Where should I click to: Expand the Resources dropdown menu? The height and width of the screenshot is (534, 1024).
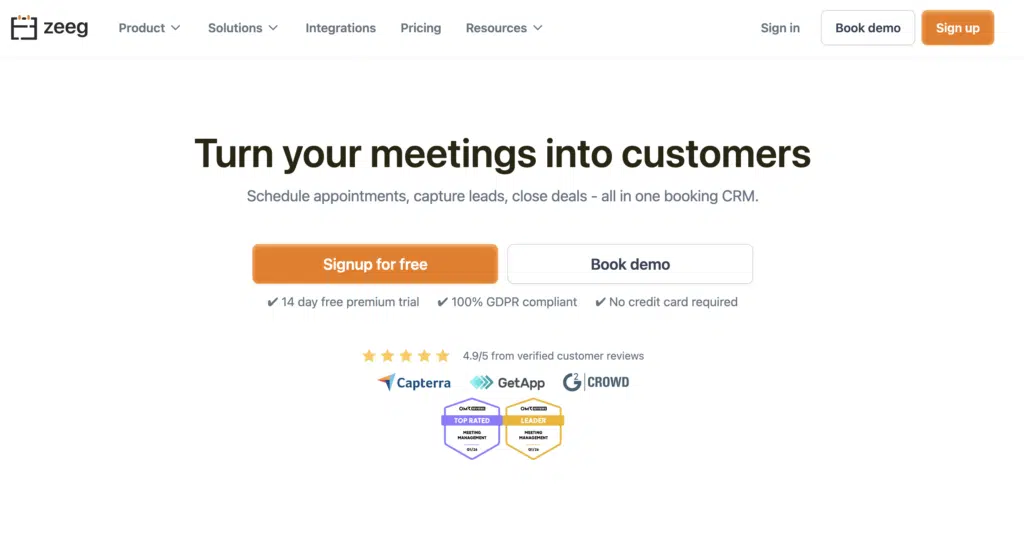(504, 28)
